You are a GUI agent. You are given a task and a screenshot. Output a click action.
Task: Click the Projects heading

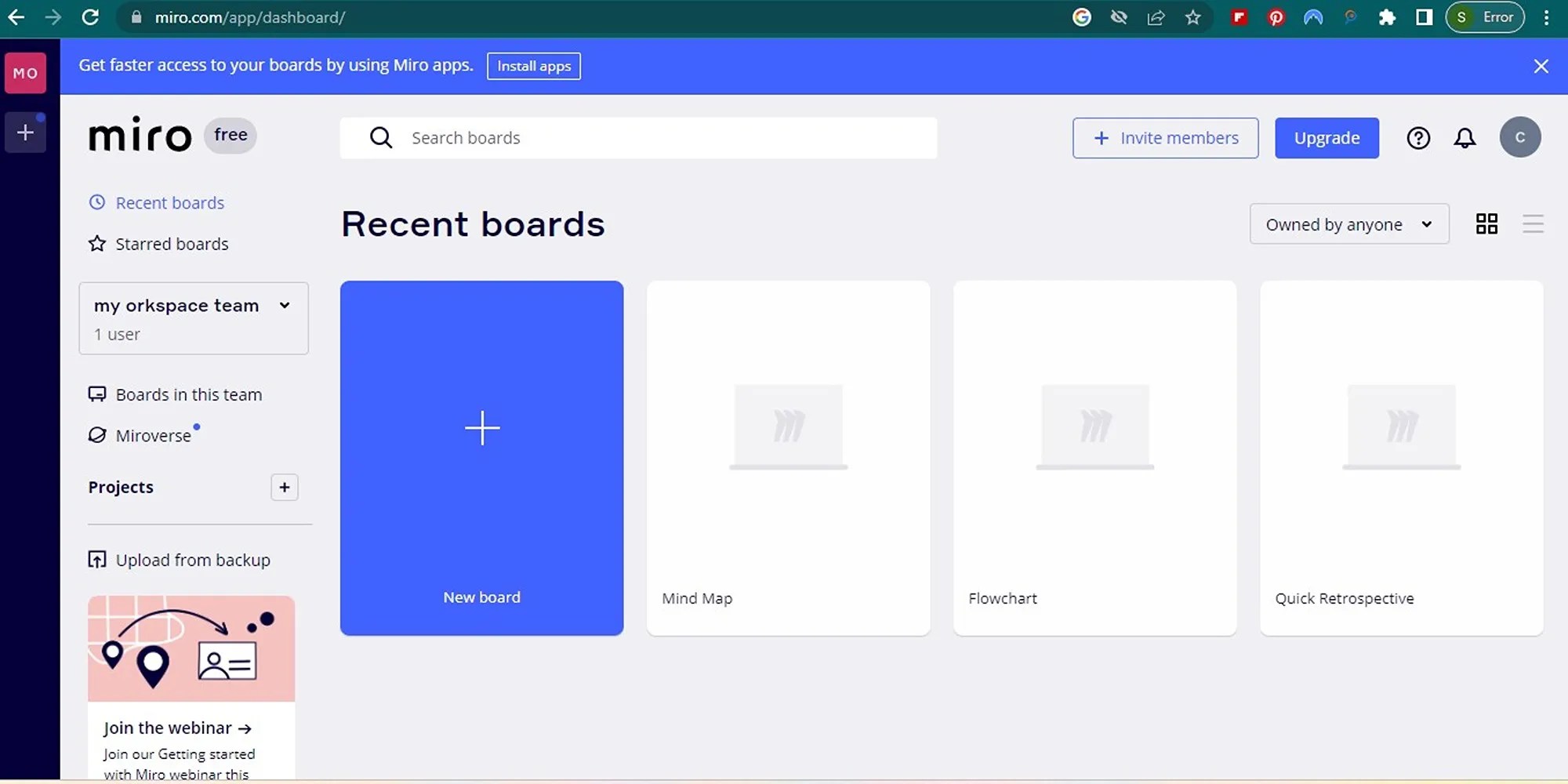(121, 488)
